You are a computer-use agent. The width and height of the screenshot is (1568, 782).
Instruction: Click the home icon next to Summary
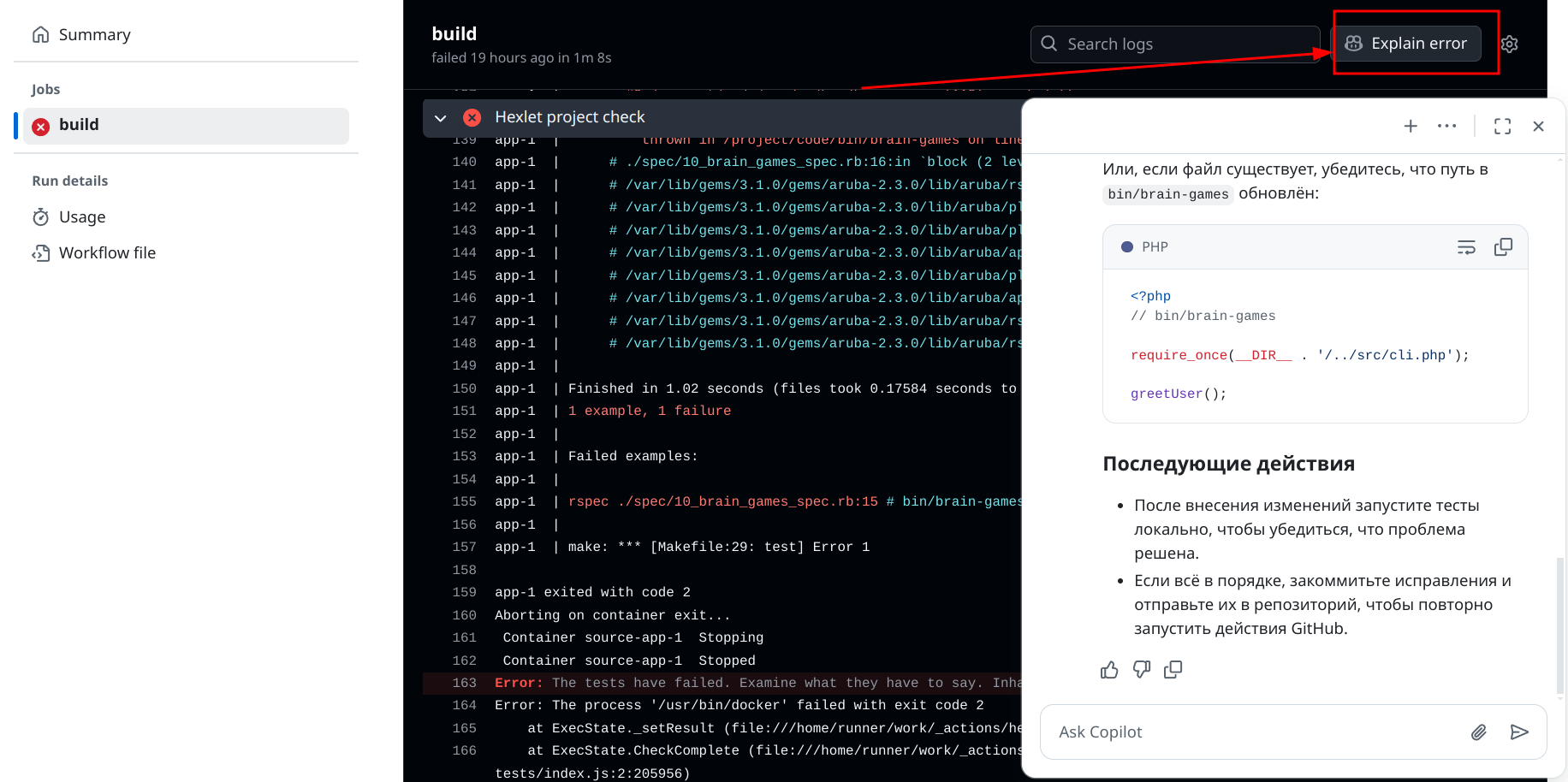[40, 34]
